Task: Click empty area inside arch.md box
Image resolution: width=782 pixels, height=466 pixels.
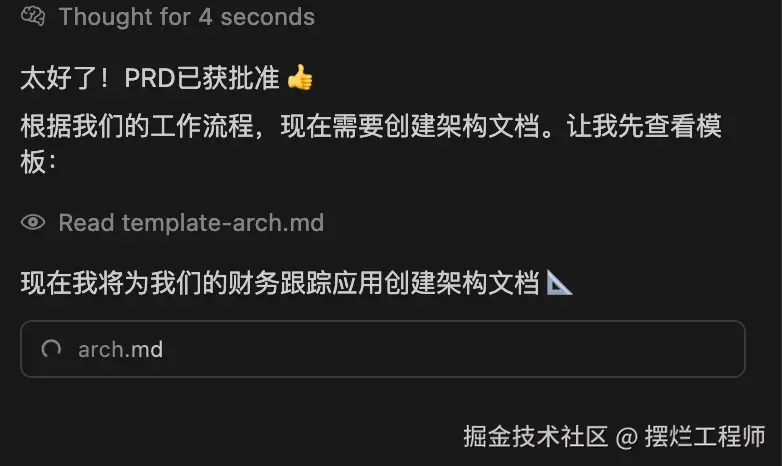Action: click(x=449, y=349)
